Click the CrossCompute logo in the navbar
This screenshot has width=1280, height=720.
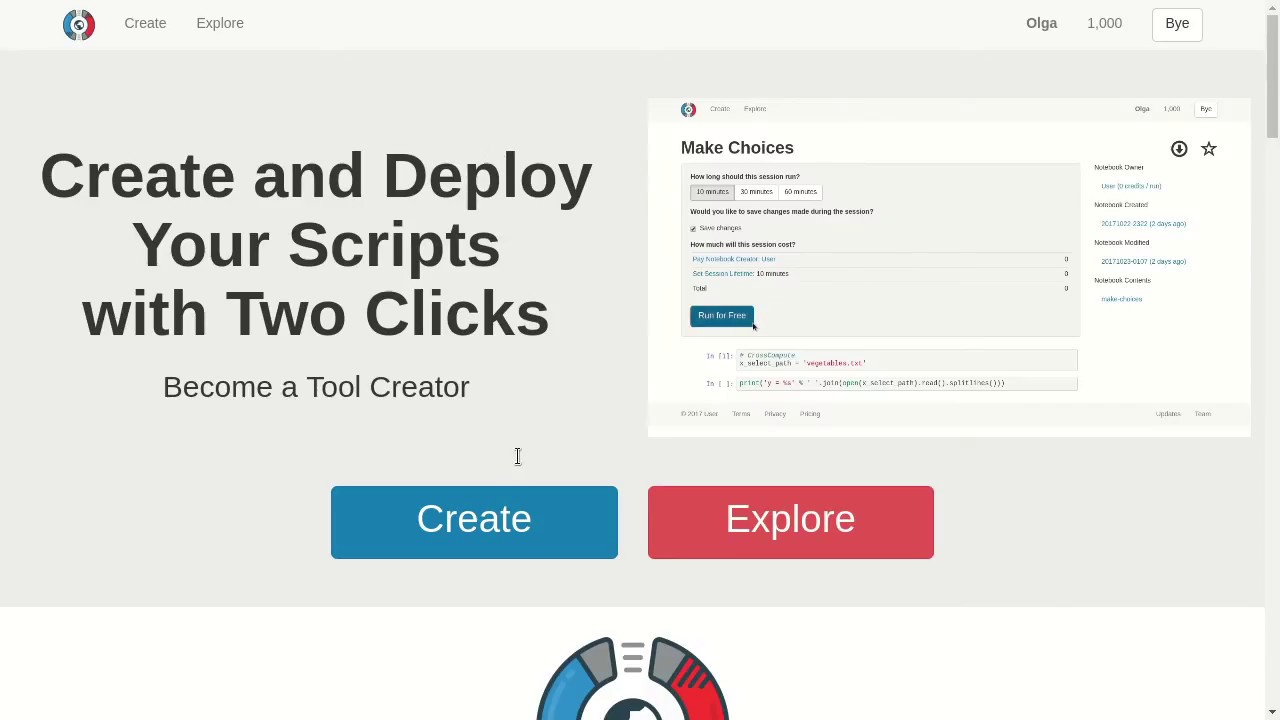click(x=79, y=24)
